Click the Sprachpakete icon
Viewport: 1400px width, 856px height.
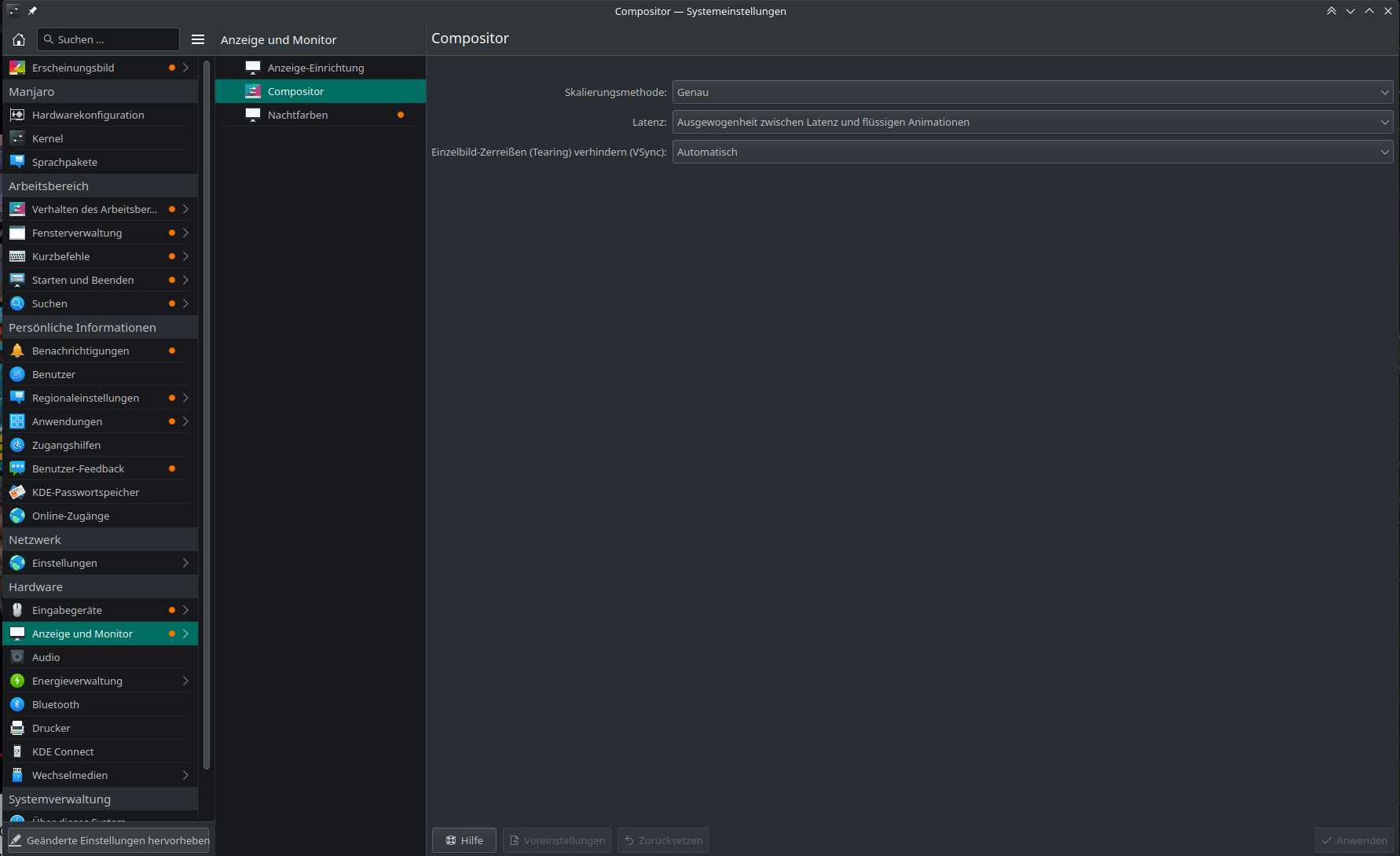17,162
